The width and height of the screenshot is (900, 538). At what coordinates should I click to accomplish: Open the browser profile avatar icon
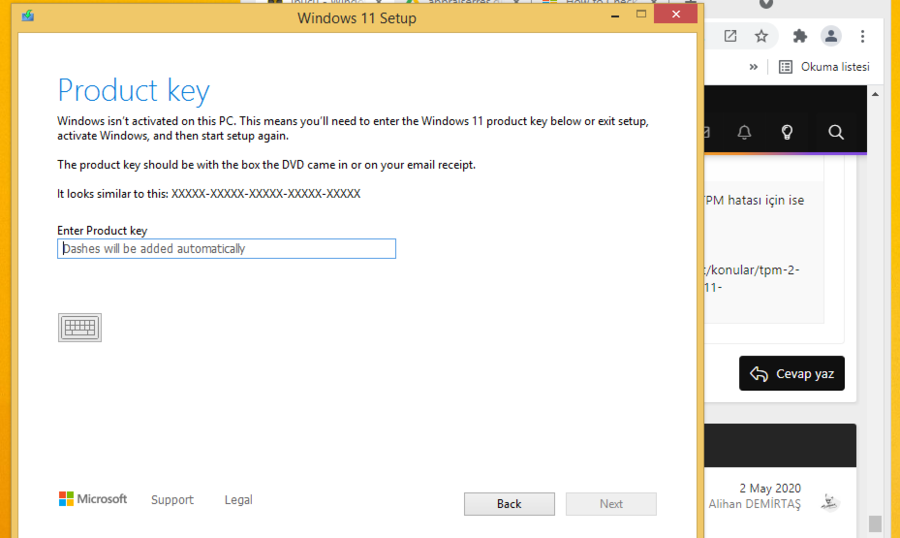click(x=831, y=36)
